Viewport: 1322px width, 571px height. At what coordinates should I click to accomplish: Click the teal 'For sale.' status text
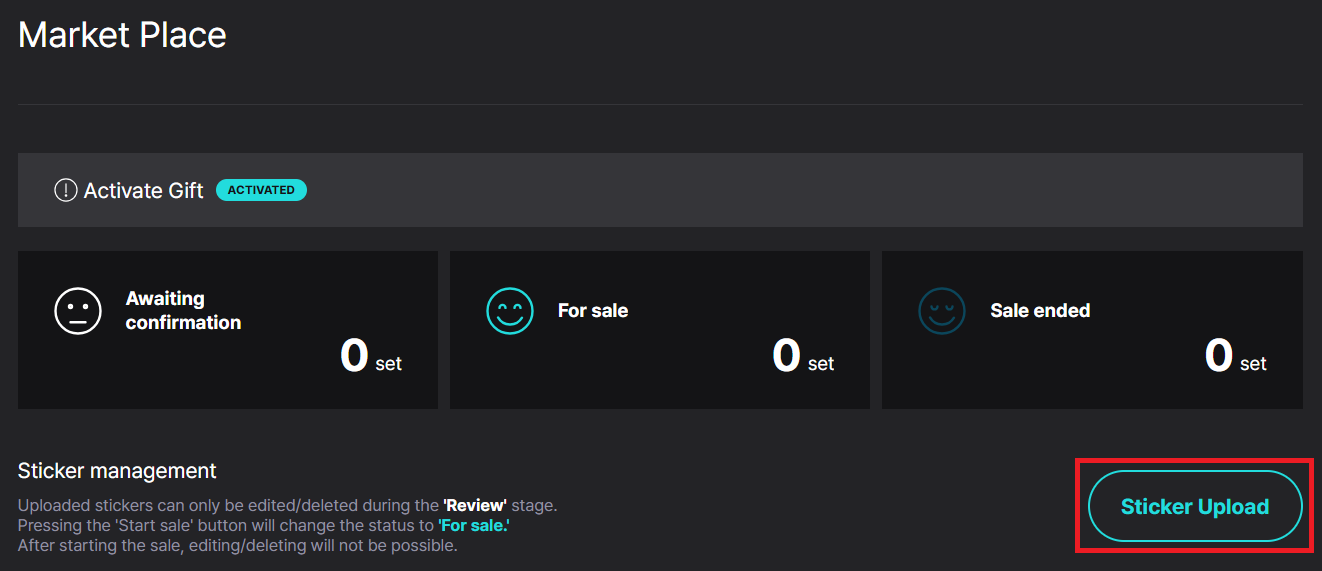pyautogui.click(x=474, y=526)
